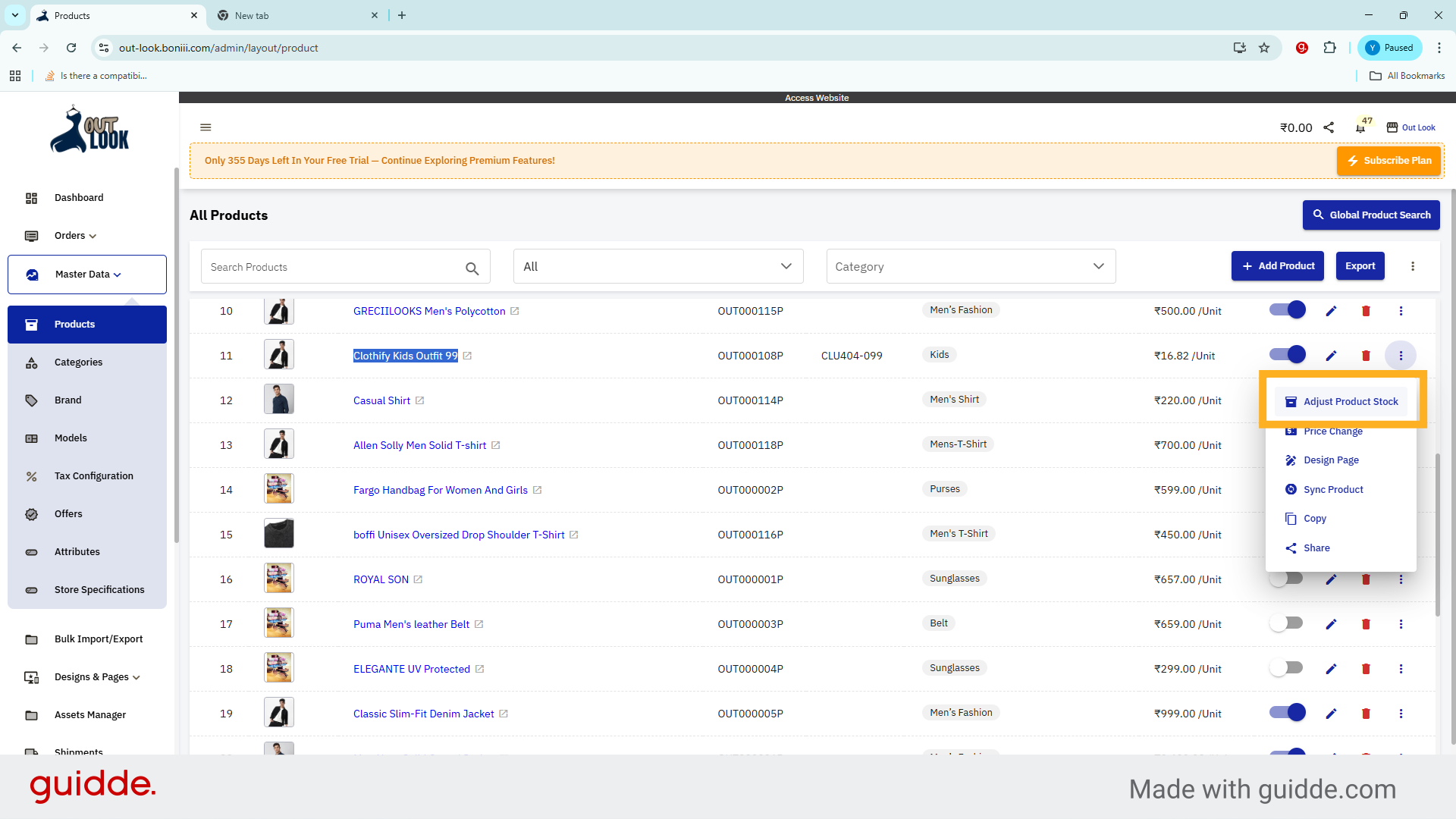Click the share icon beside ₹0.00
The width and height of the screenshot is (1456, 819).
pyautogui.click(x=1329, y=127)
